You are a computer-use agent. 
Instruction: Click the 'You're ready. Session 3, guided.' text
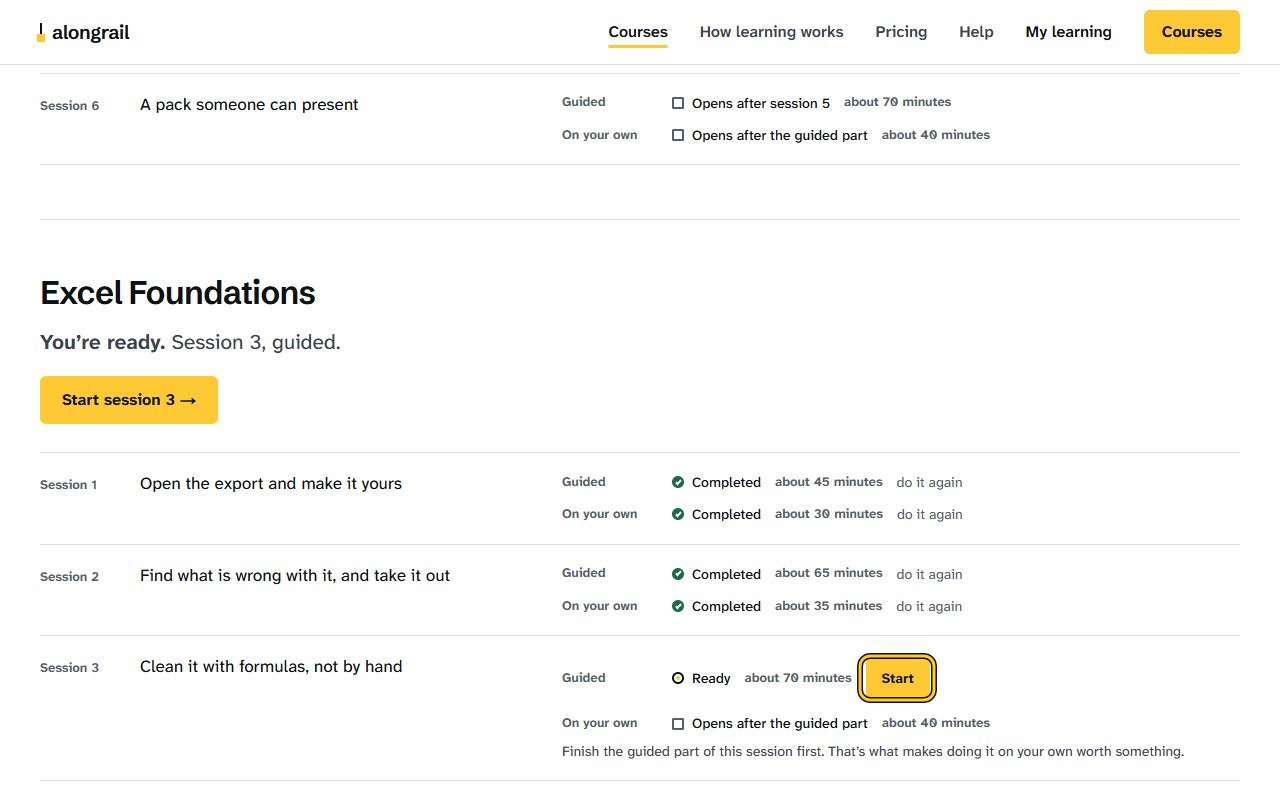[190, 343]
